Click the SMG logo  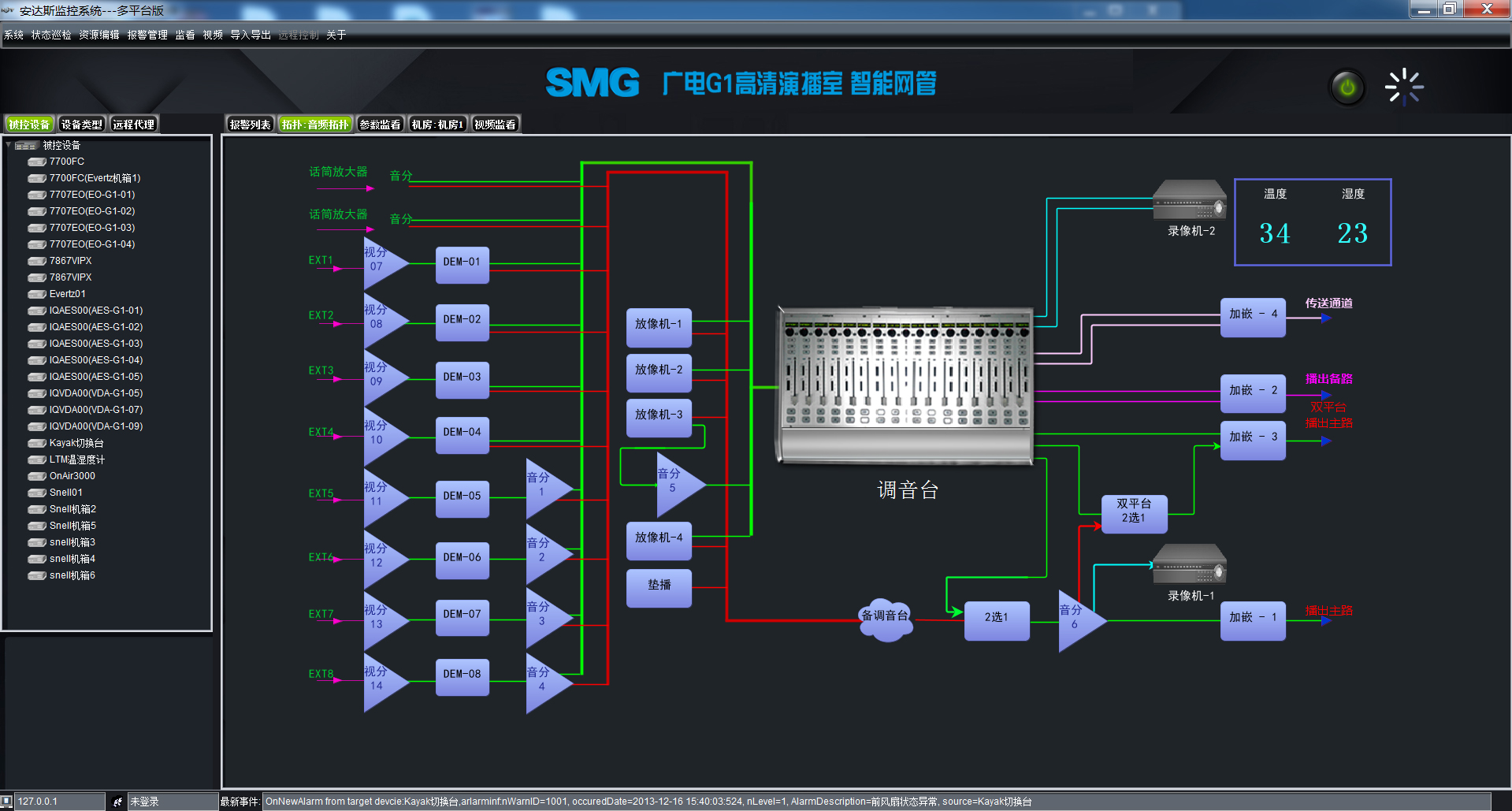tap(593, 83)
